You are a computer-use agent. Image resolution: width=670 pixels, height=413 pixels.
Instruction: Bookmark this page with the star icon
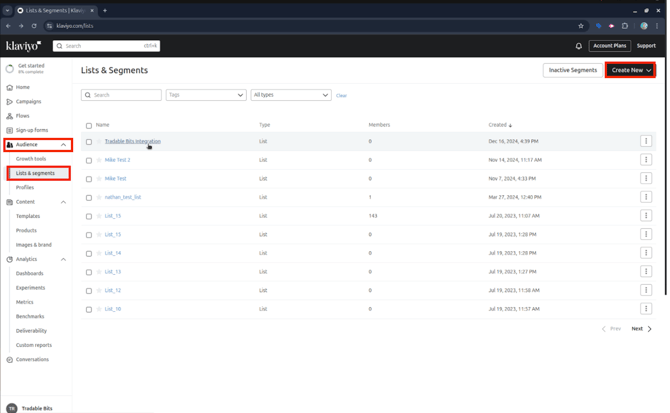point(581,26)
